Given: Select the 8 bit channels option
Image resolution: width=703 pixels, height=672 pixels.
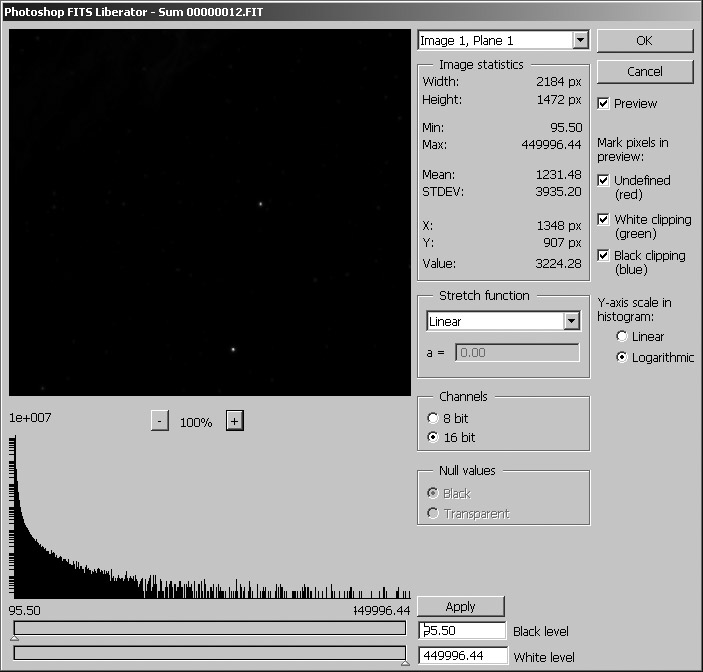Looking at the screenshot, I should (433, 418).
